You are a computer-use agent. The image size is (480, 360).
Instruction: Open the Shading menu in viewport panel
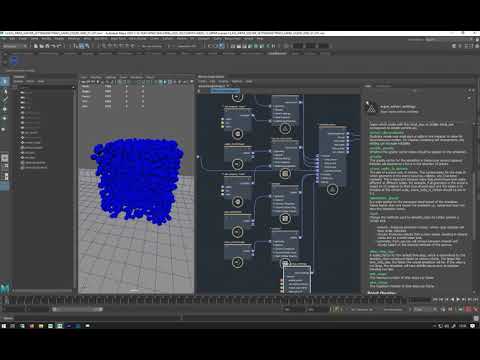96,77
